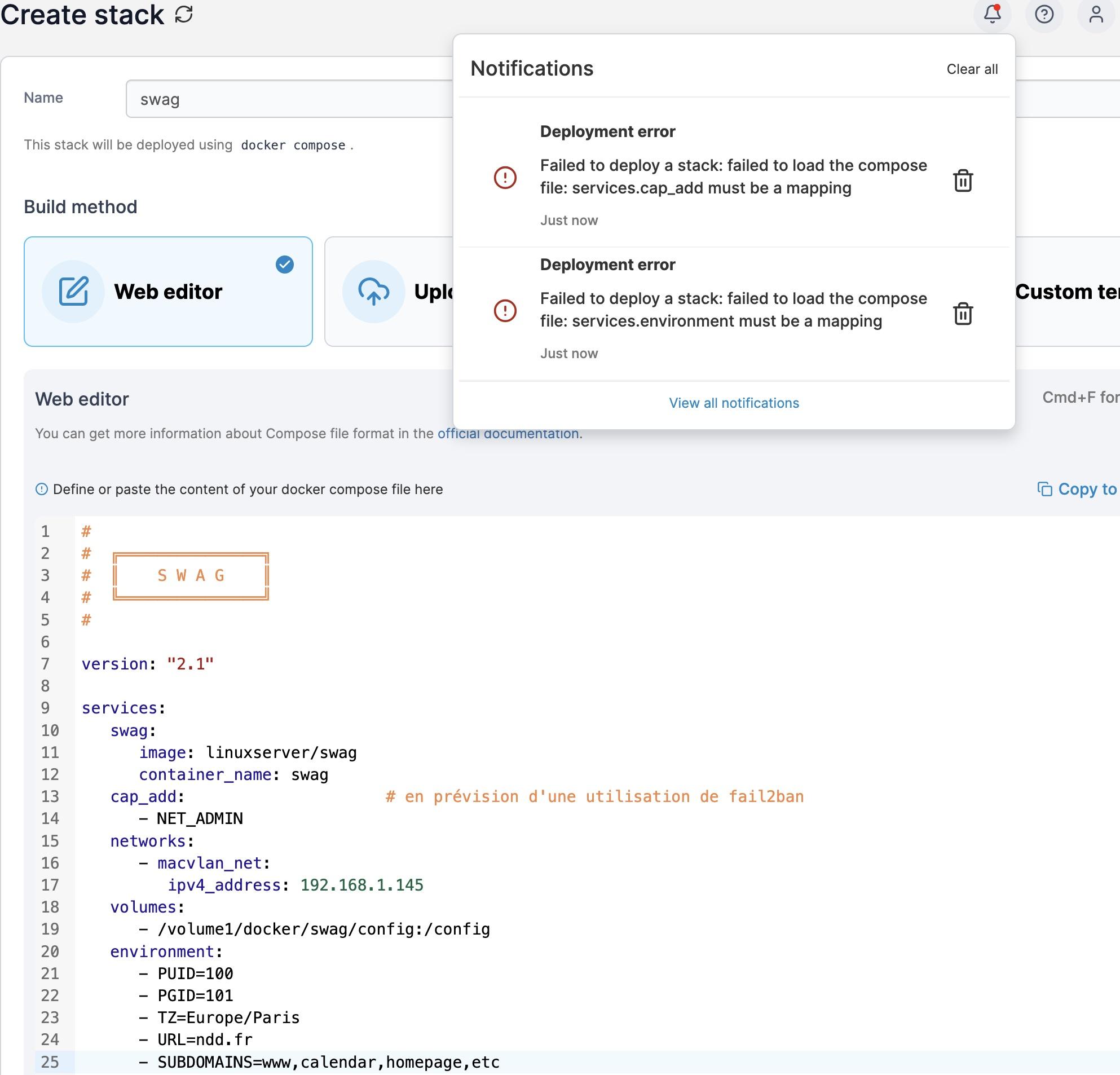Click the Upload cloud icon
1120x1075 pixels.
(374, 292)
